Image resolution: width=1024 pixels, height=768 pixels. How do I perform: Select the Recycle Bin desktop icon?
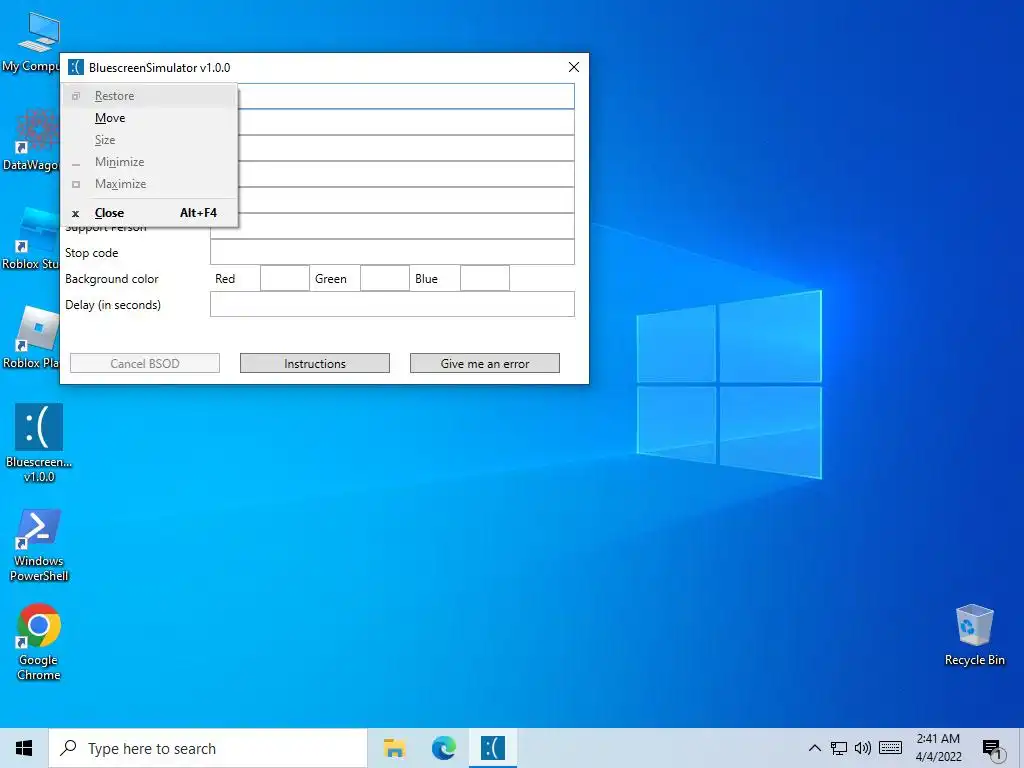point(974,635)
